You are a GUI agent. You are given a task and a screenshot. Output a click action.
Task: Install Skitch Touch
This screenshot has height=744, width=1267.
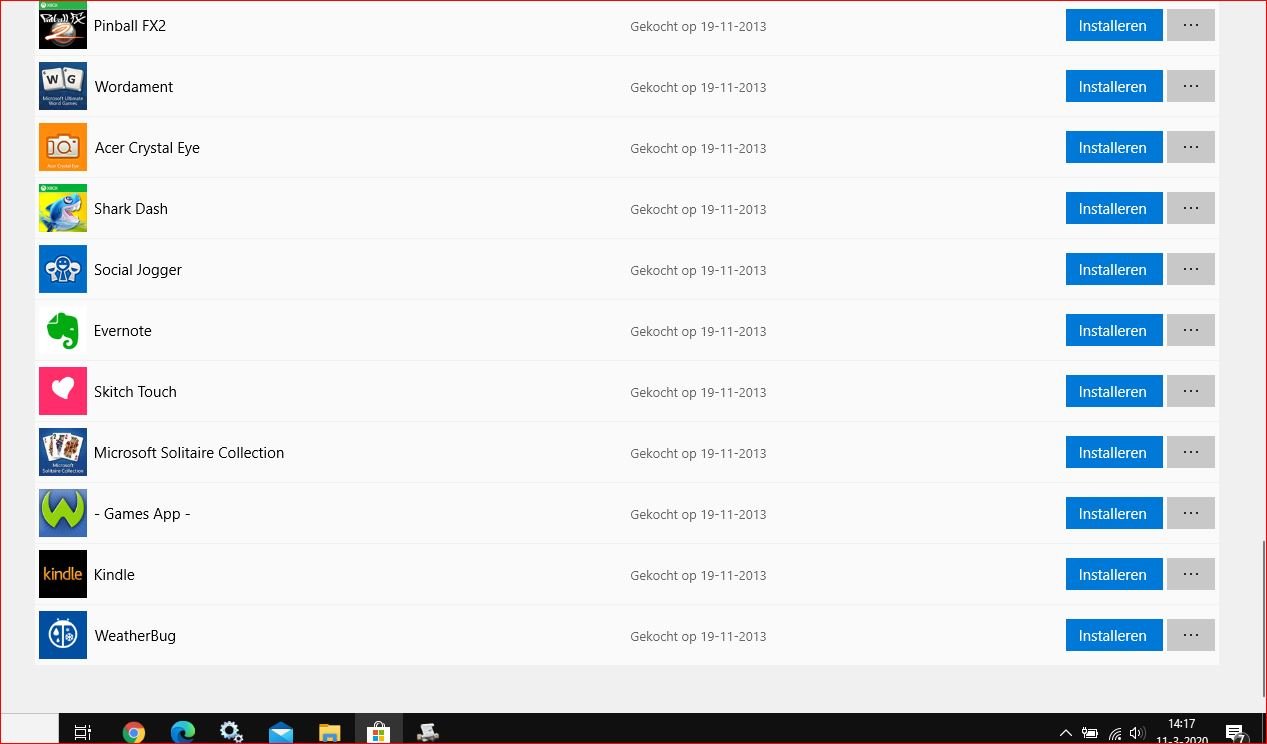(x=1114, y=391)
